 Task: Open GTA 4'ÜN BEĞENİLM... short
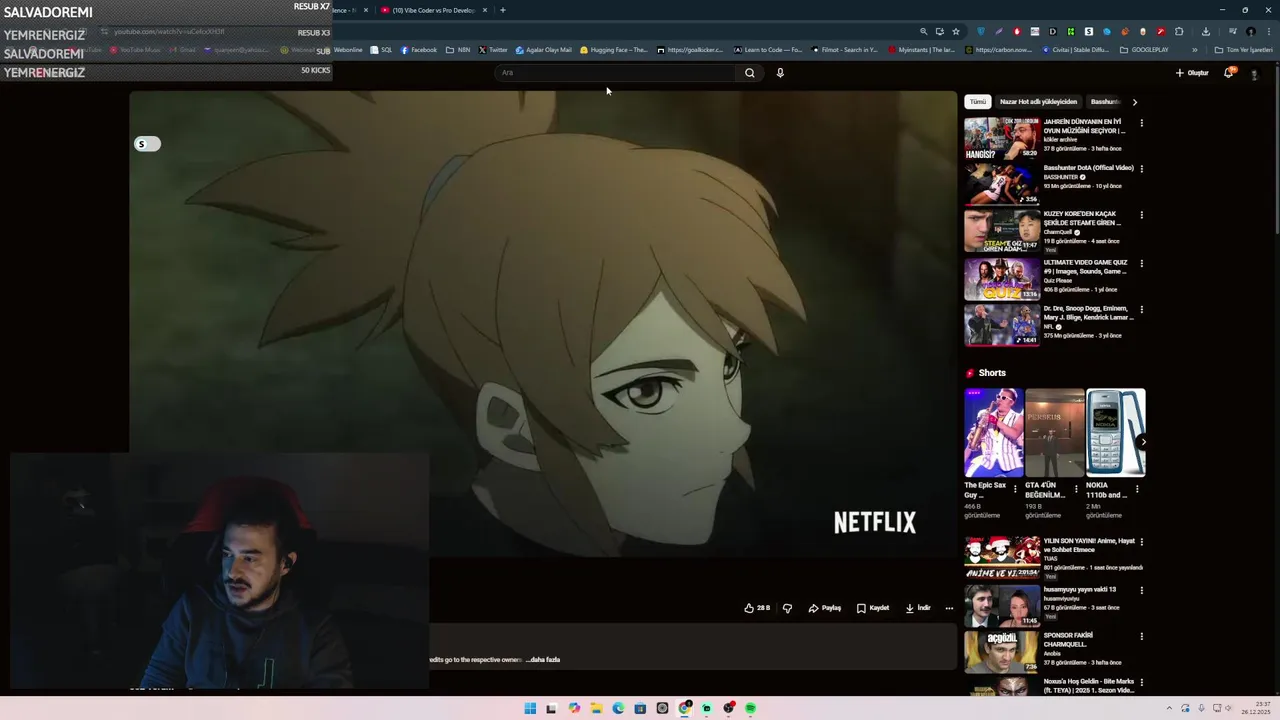[1054, 433]
